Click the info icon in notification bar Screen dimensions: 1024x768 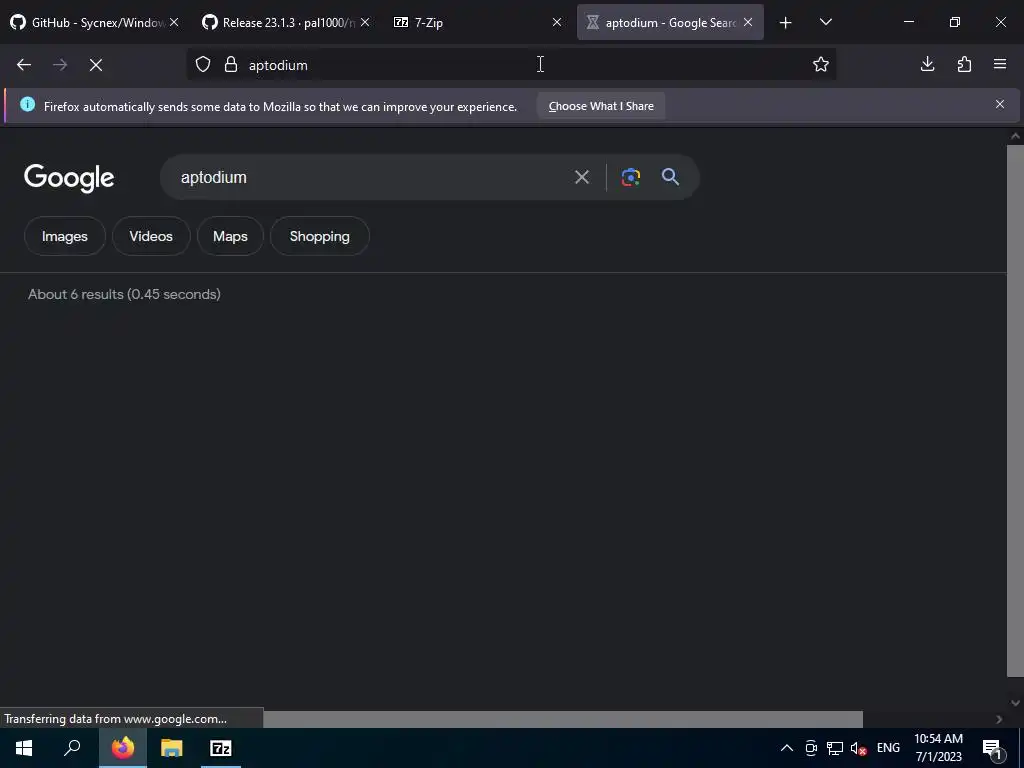[x=27, y=104]
